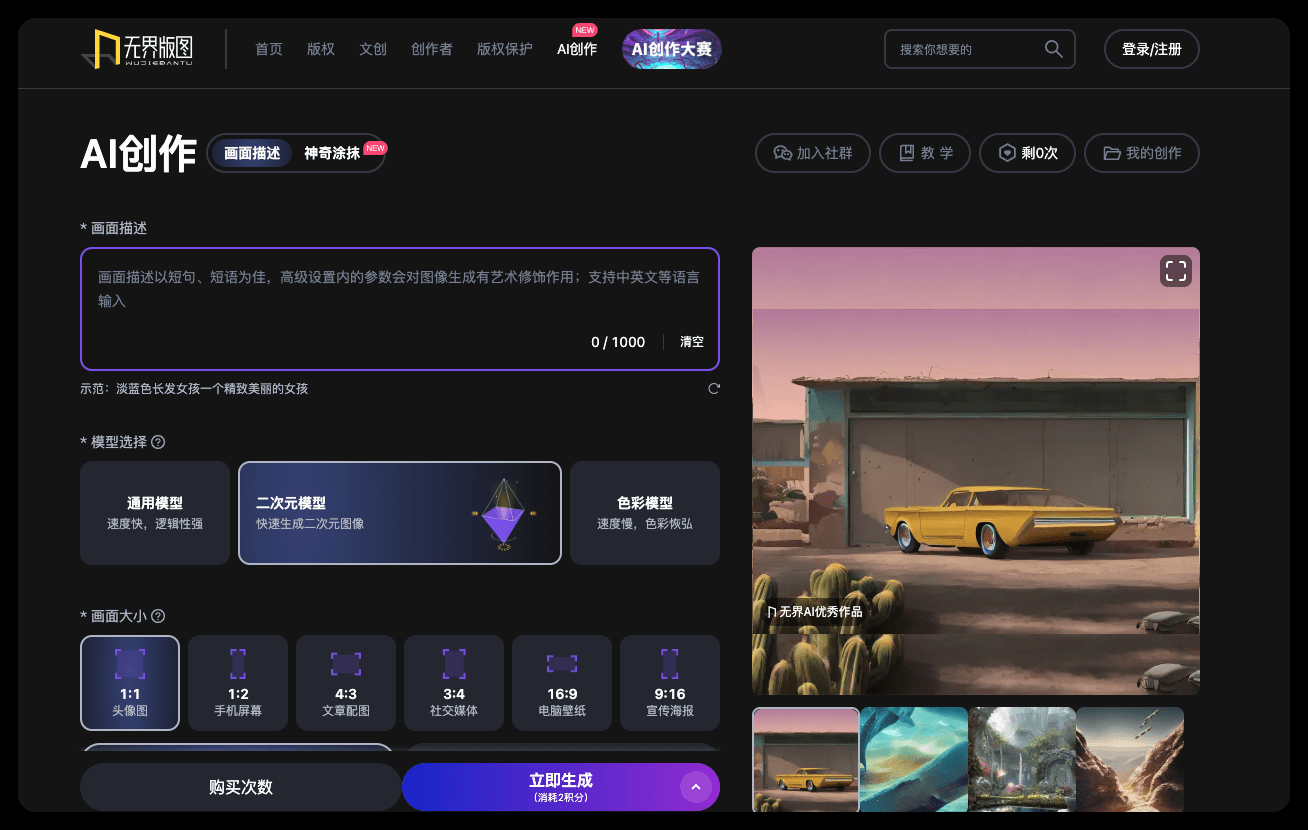
Task: Open help icon next to 模型选择
Action: (x=158, y=442)
